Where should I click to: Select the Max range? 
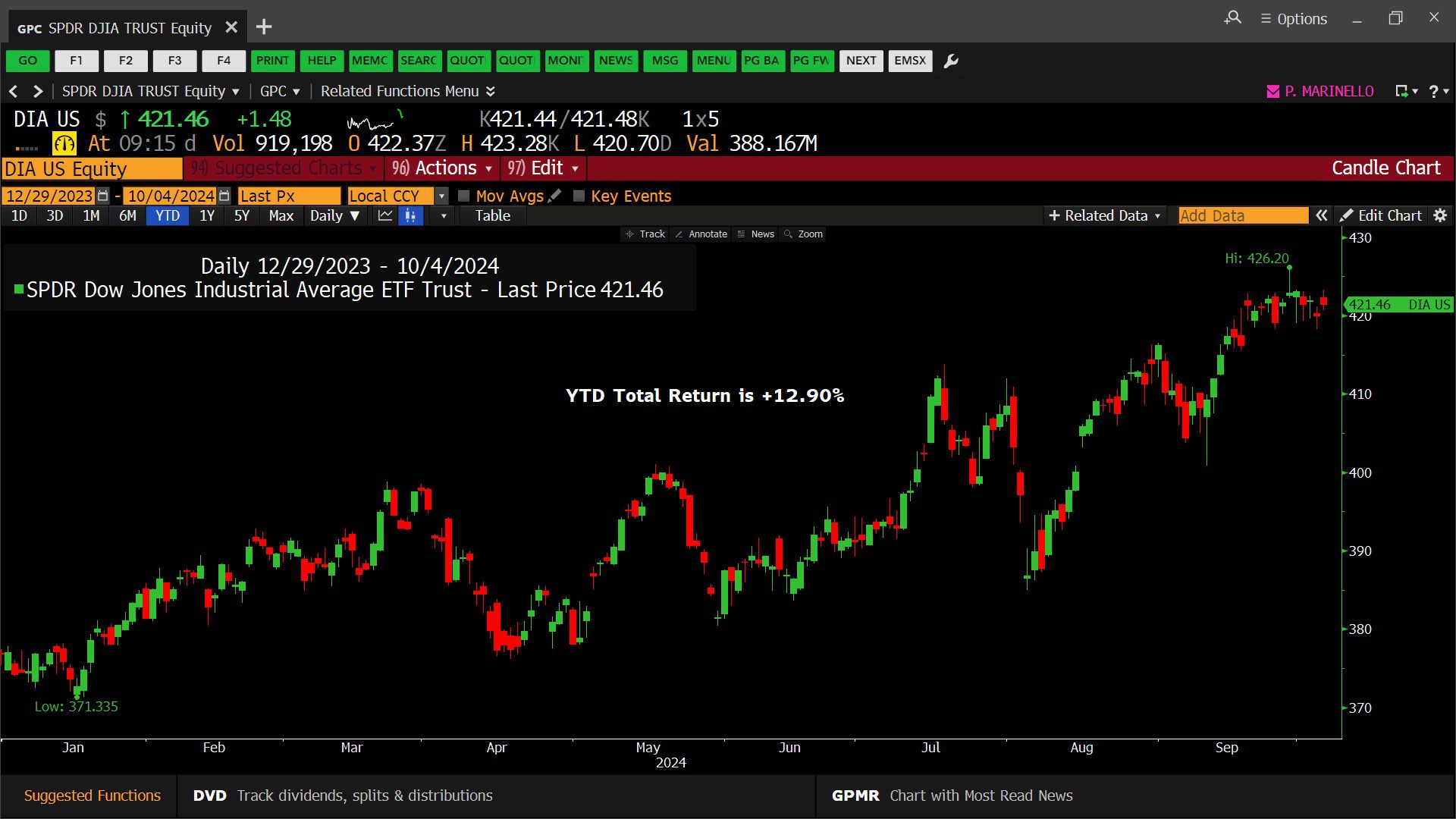coord(281,215)
